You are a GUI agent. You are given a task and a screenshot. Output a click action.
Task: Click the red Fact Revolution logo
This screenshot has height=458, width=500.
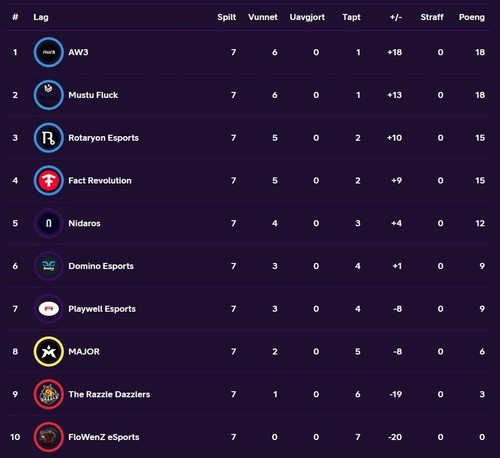tap(49, 181)
